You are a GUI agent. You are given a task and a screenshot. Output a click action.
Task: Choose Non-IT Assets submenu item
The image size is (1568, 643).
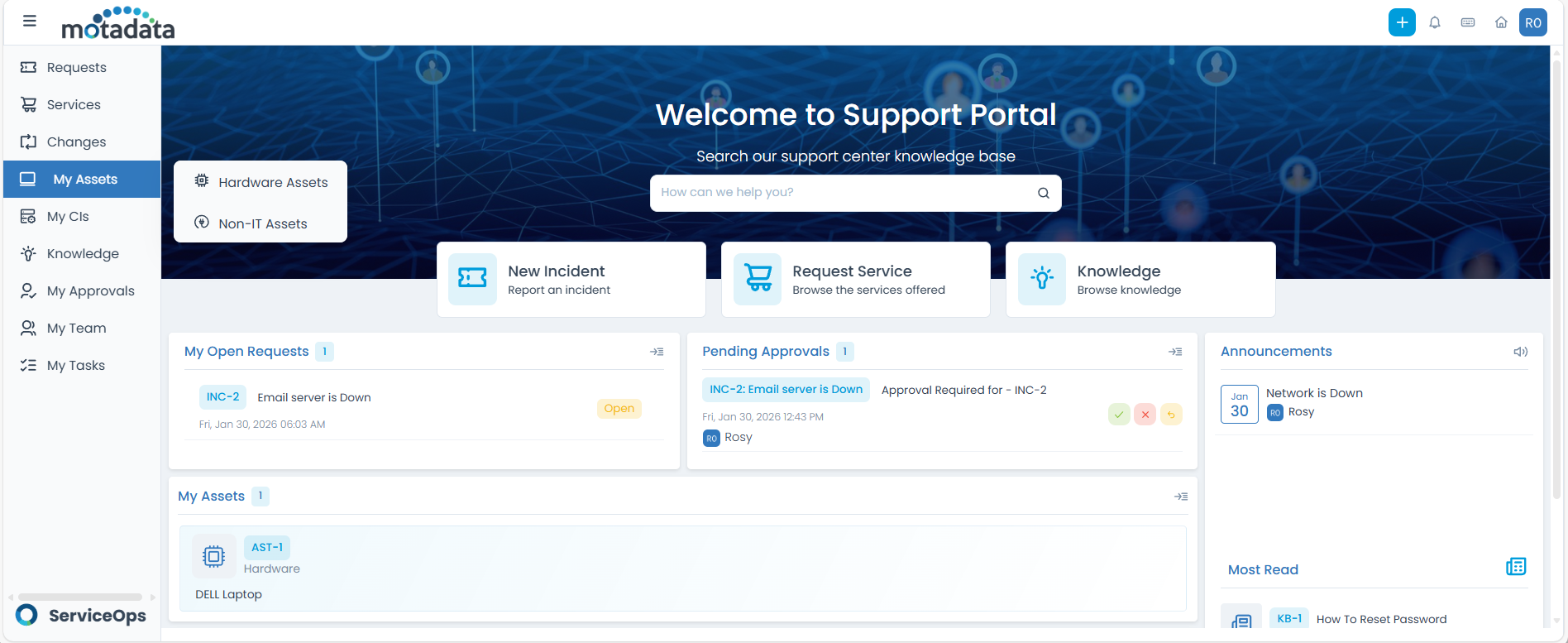[262, 223]
